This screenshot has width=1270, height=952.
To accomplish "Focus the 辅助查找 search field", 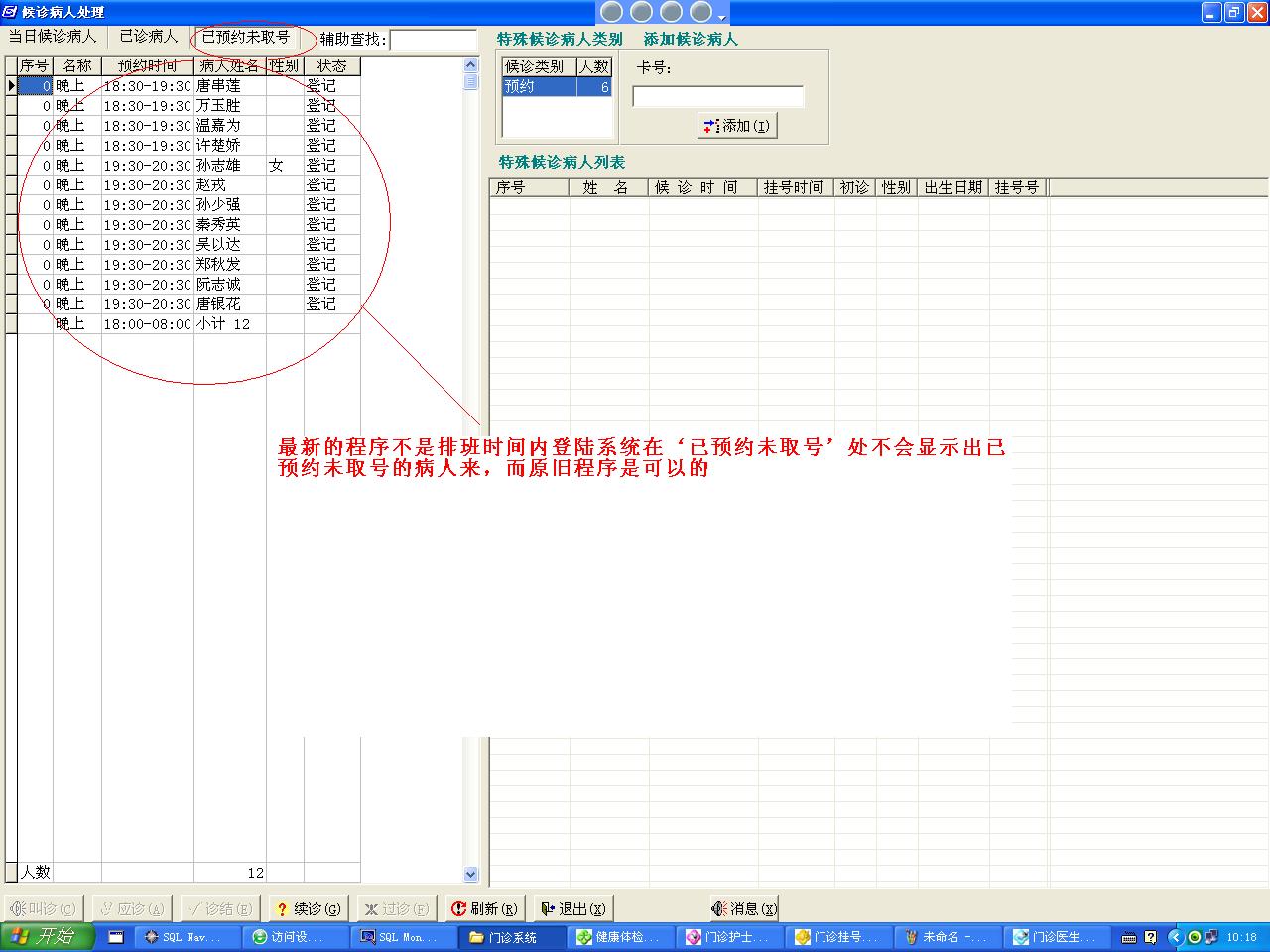I will click(x=434, y=40).
